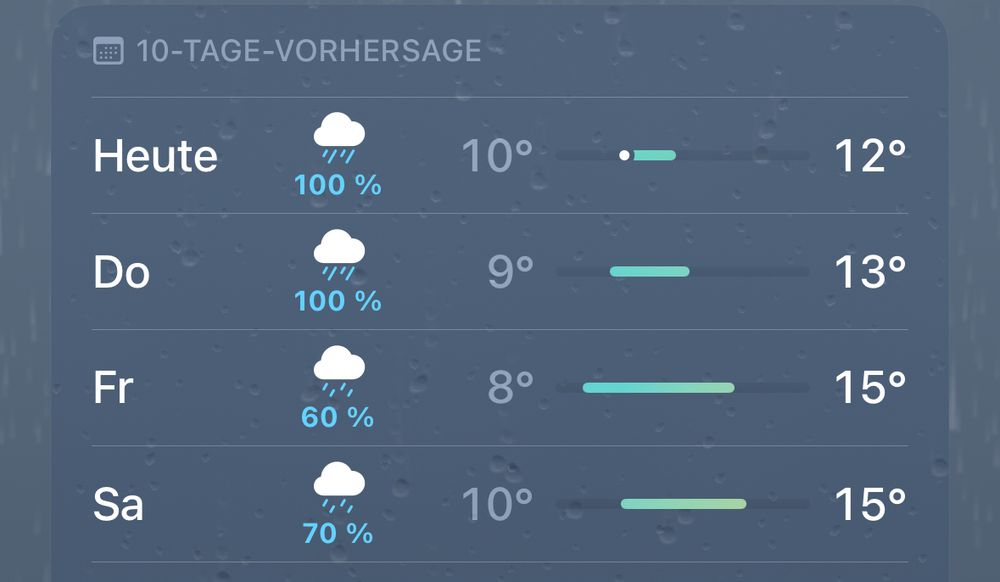The width and height of the screenshot is (1000, 582).
Task: Expand the Sa daily forecast details
Action: tap(500, 502)
